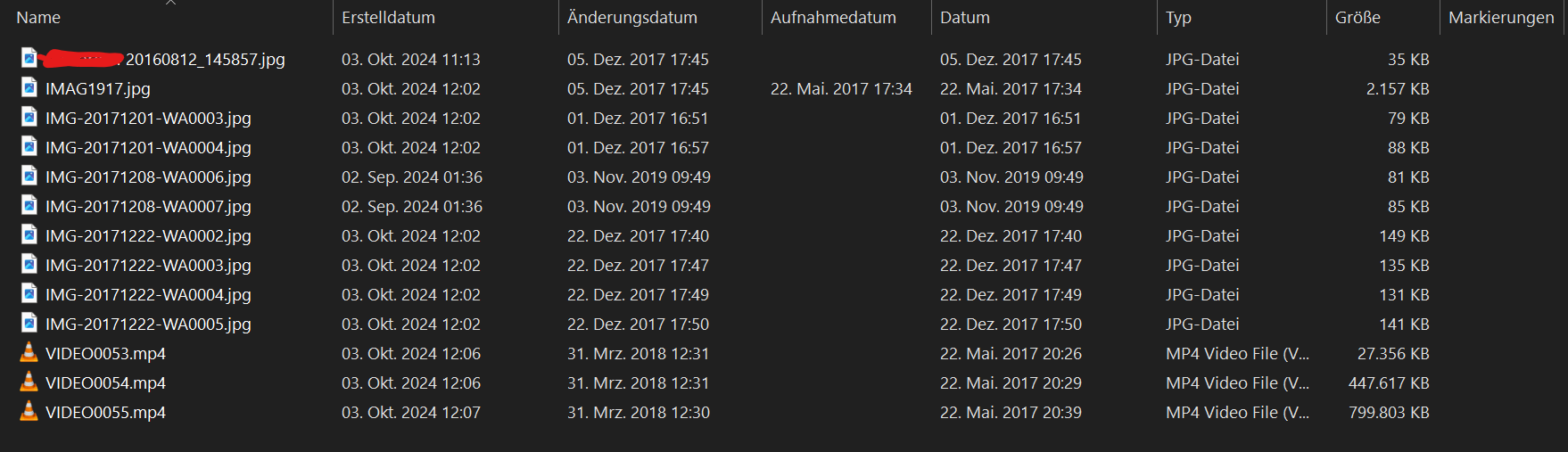Click the VLC icon of VIDEO0053.mp4
This screenshot has width=1568, height=452.
pos(29,353)
